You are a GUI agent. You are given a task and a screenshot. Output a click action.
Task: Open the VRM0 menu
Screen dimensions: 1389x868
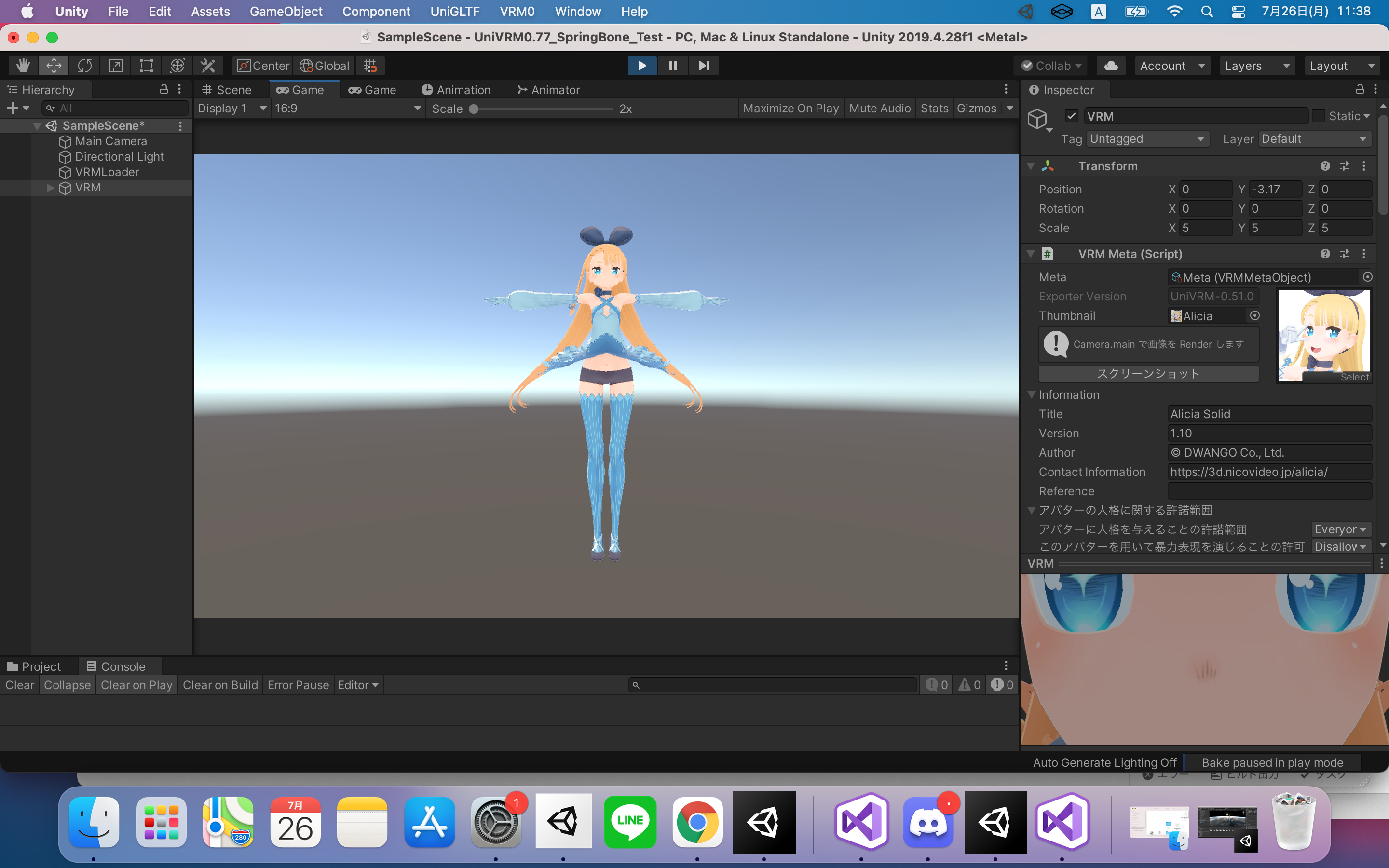pyautogui.click(x=517, y=12)
